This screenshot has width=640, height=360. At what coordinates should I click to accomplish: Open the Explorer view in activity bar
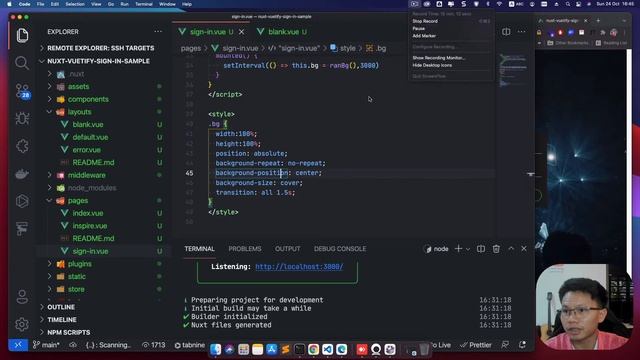[22, 36]
